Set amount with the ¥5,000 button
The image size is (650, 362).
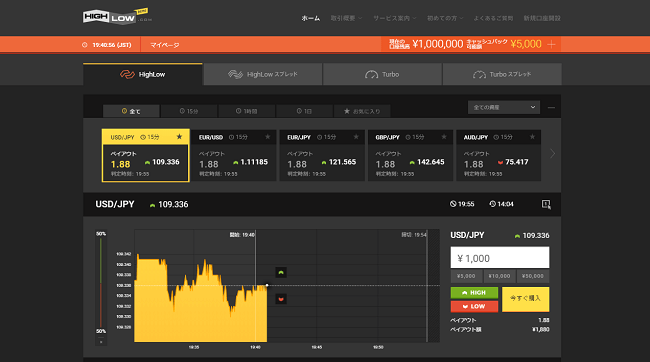point(466,276)
